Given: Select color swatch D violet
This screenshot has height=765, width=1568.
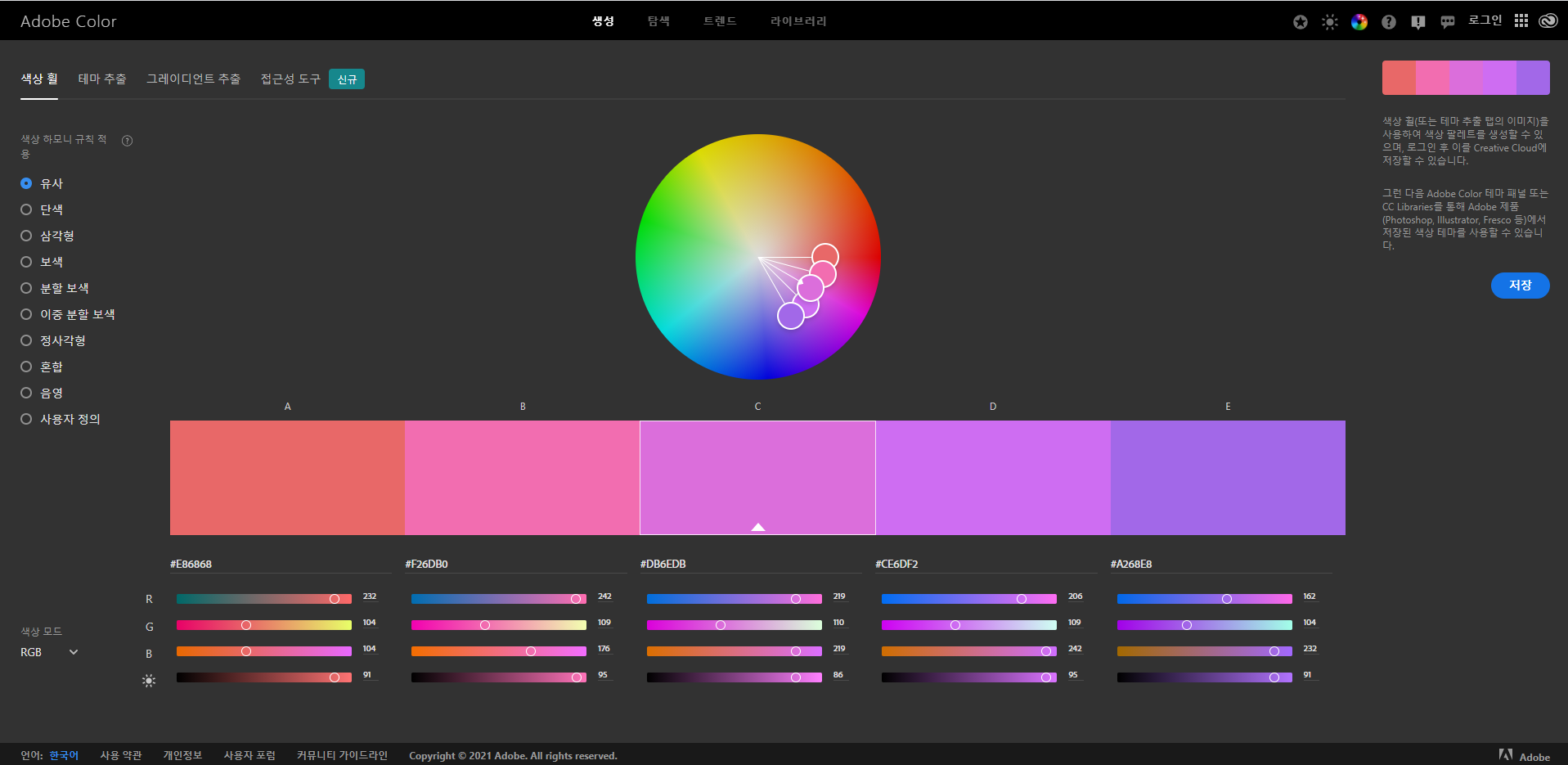Looking at the screenshot, I should (x=993, y=478).
